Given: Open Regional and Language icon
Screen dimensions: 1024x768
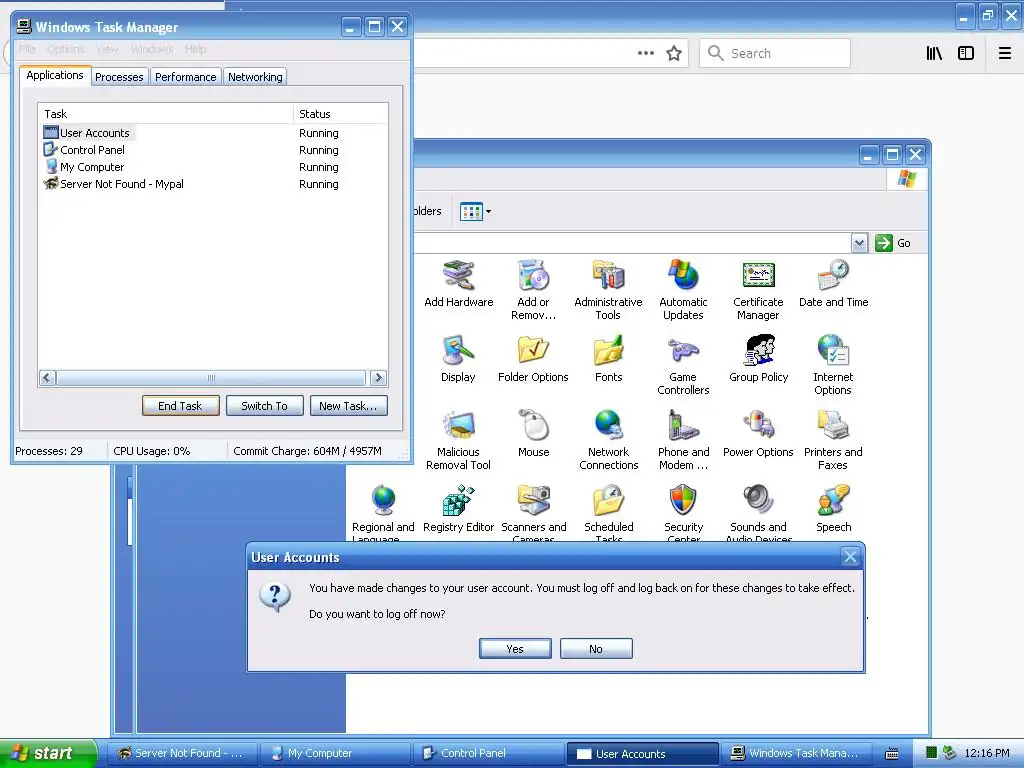Looking at the screenshot, I should pyautogui.click(x=383, y=513).
